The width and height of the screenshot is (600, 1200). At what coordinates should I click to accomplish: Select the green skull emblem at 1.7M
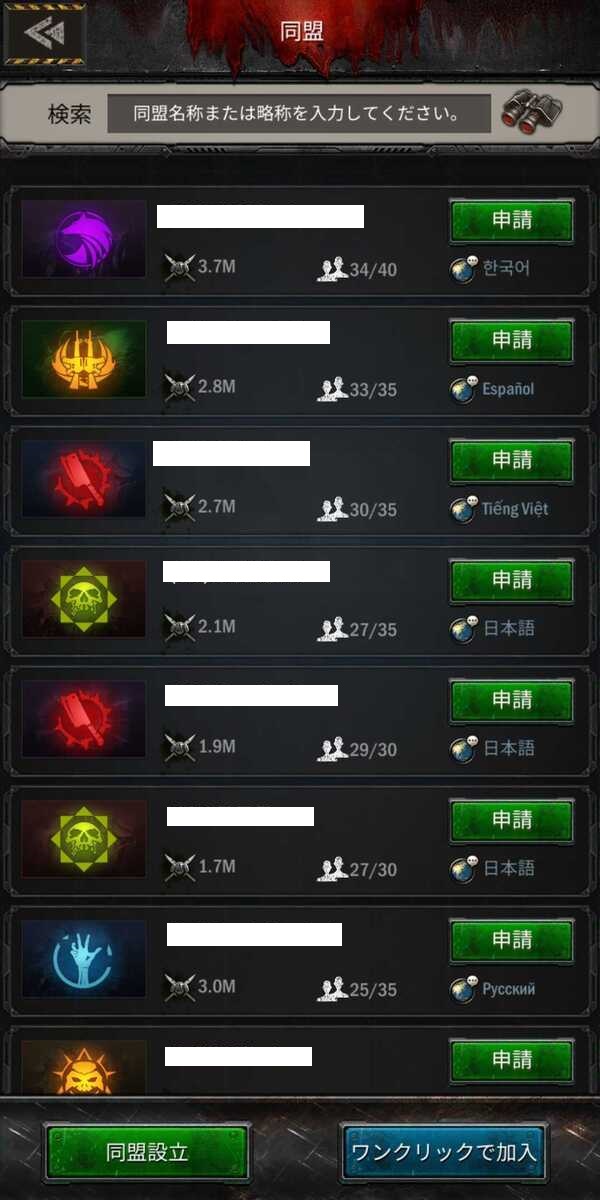[84, 839]
